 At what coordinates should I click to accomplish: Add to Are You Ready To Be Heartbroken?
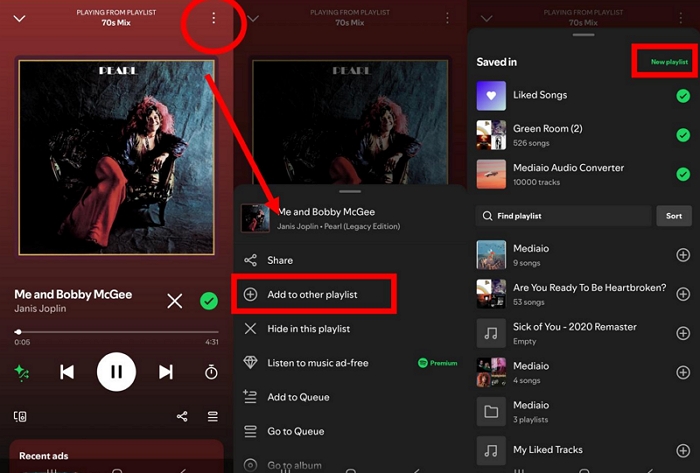pyautogui.click(x=683, y=294)
